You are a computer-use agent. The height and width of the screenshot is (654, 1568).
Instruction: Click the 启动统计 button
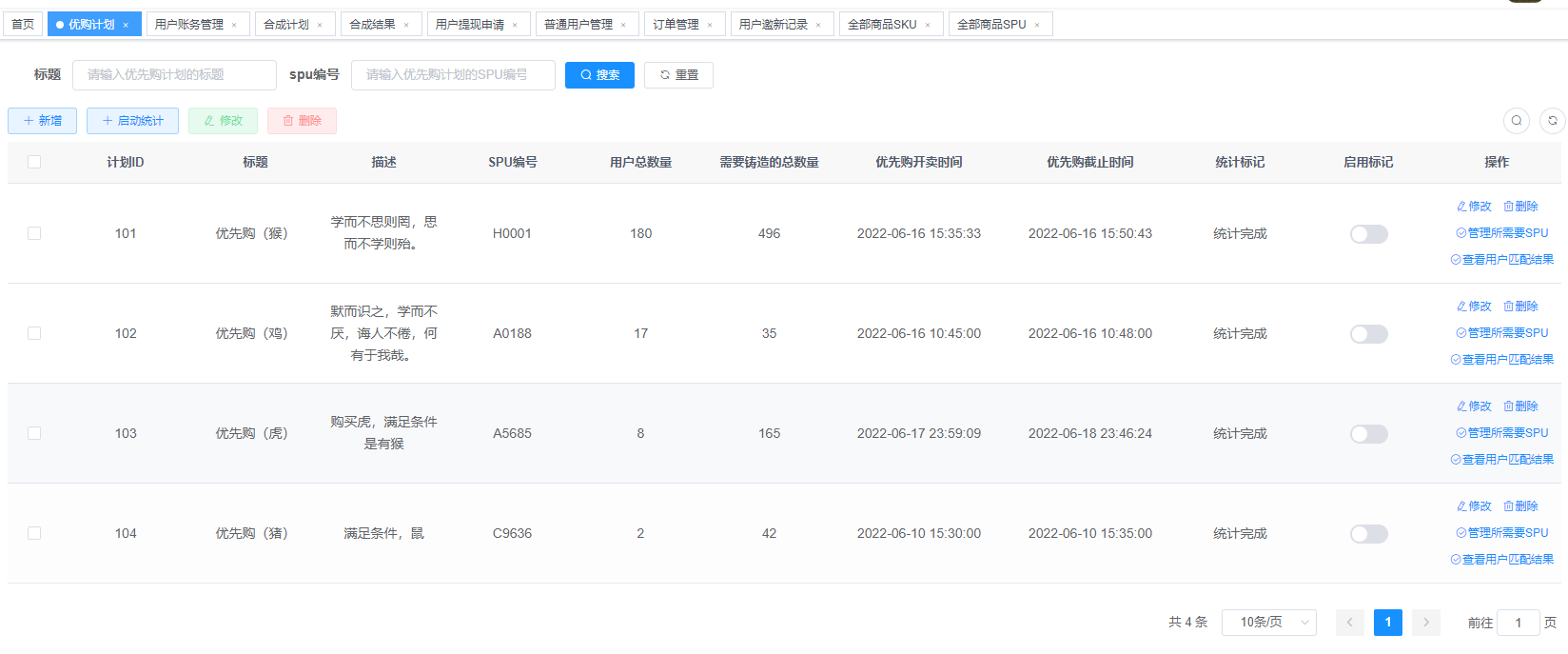pos(132,121)
